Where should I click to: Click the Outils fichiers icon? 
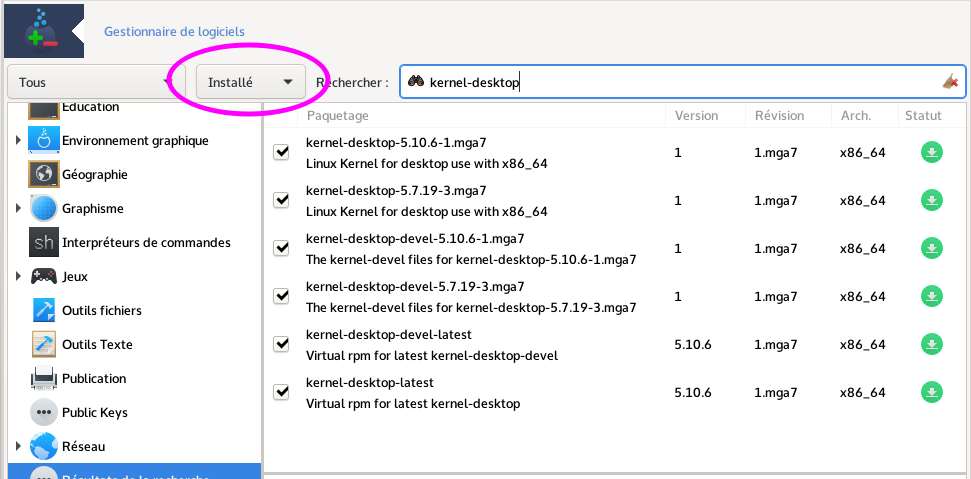coord(43,310)
